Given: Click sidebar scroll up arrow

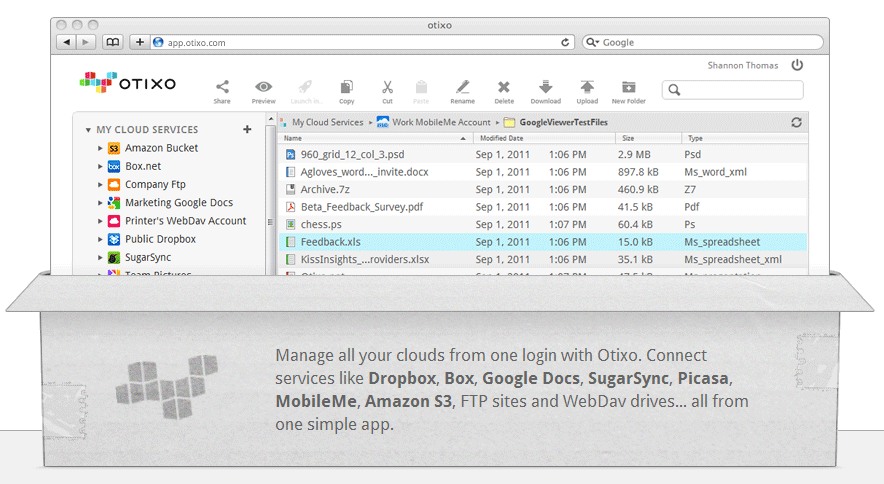Looking at the screenshot, I should pos(271,120).
